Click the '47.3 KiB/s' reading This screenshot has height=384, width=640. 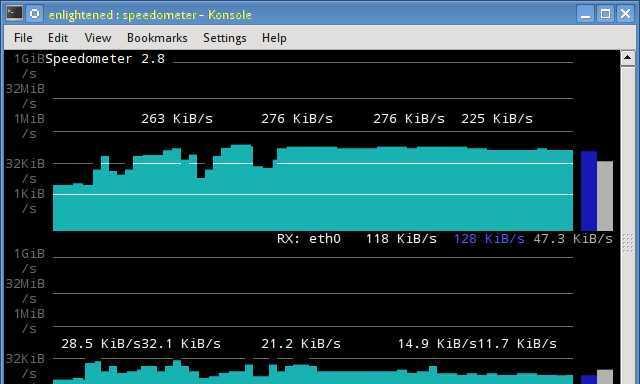[x=573, y=239]
